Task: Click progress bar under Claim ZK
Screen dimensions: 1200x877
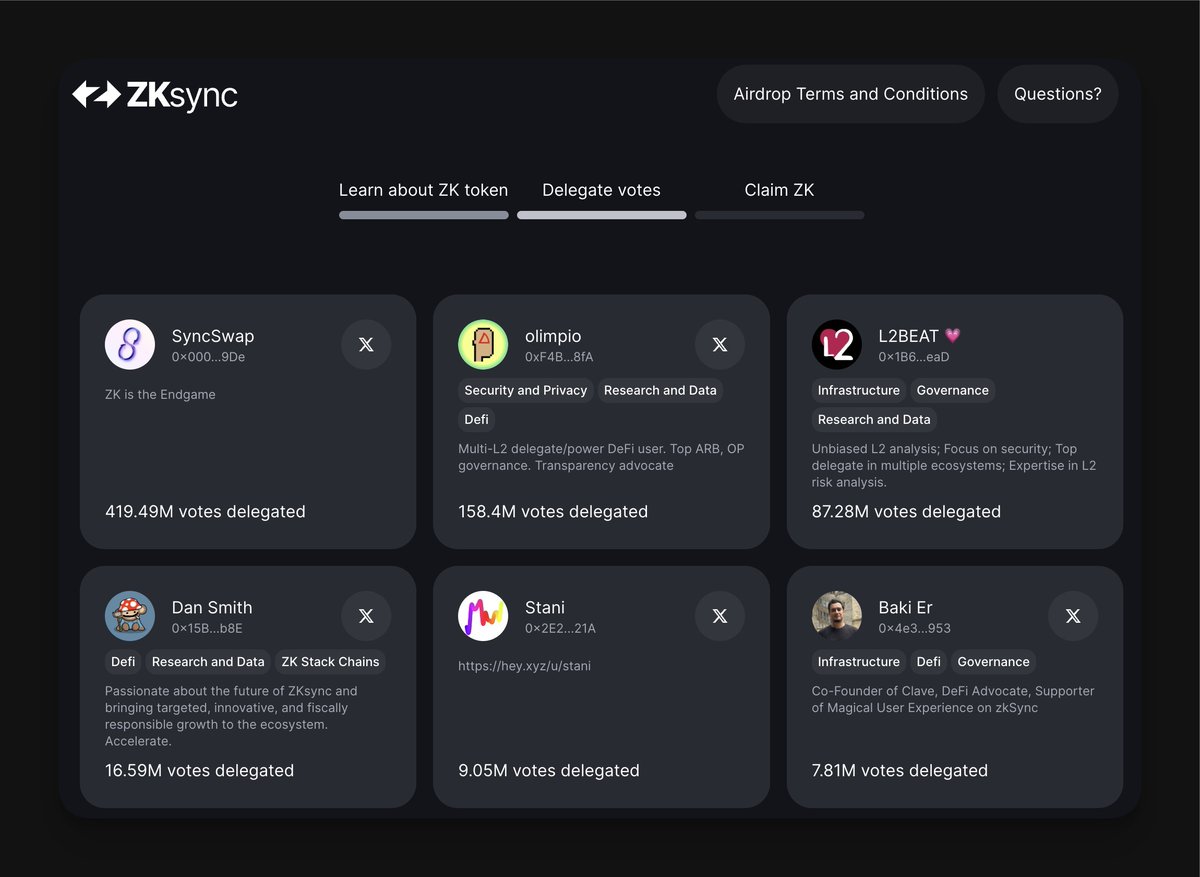Action: coord(780,215)
